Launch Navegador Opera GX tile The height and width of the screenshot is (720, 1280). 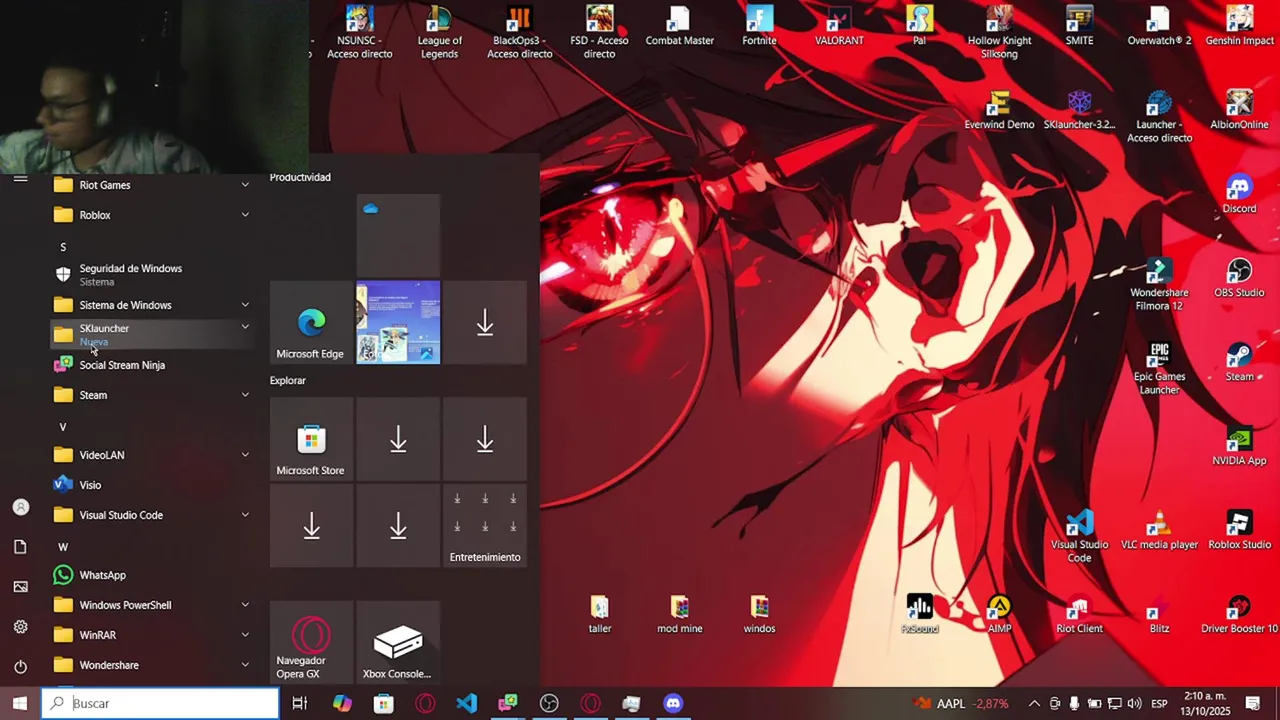[x=311, y=642]
